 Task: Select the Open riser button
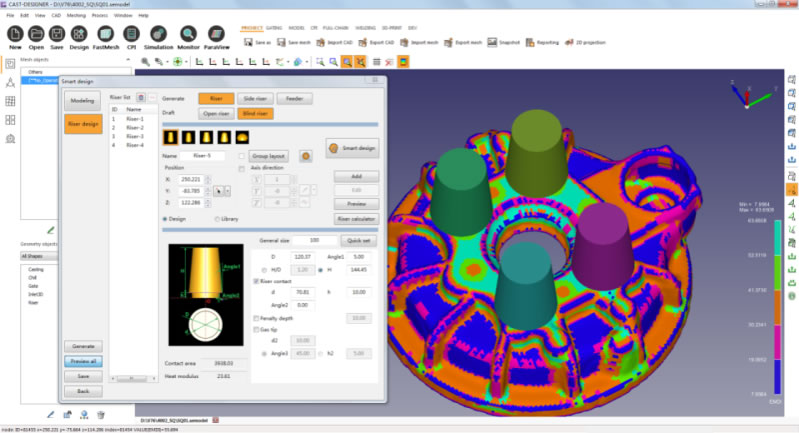tap(216, 114)
